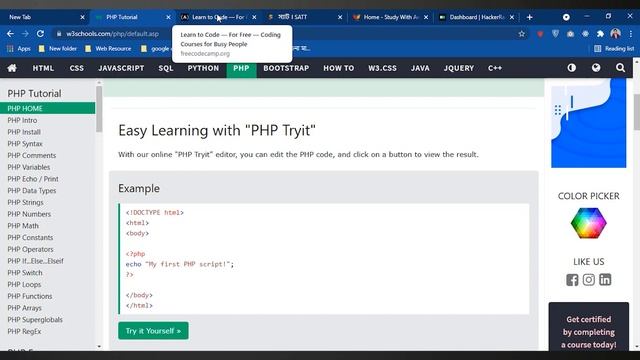Click the page vertical scrollbar thumb
640x360 pixels.
pos(636,112)
